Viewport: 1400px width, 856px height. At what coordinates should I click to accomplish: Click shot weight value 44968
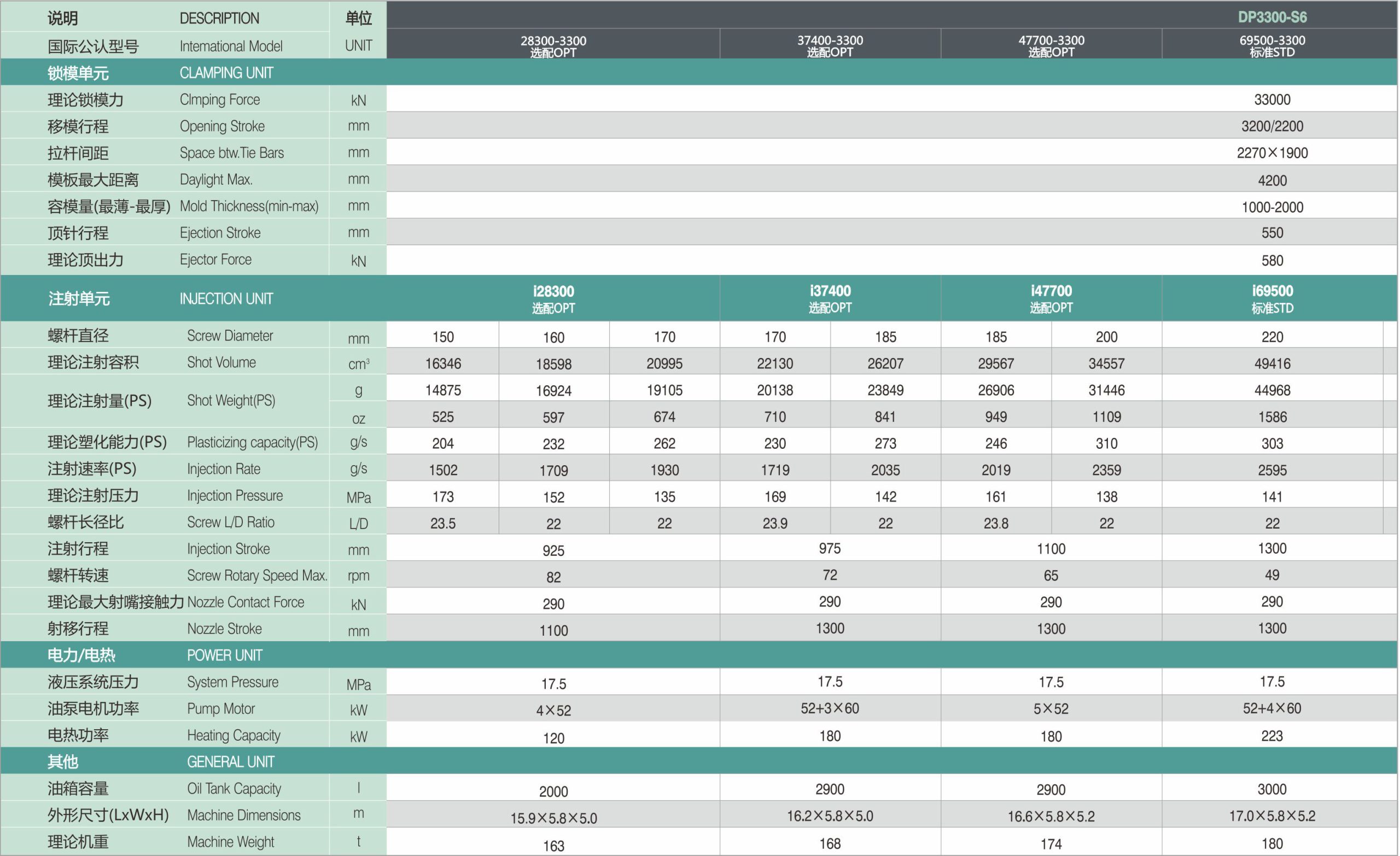click(1272, 390)
